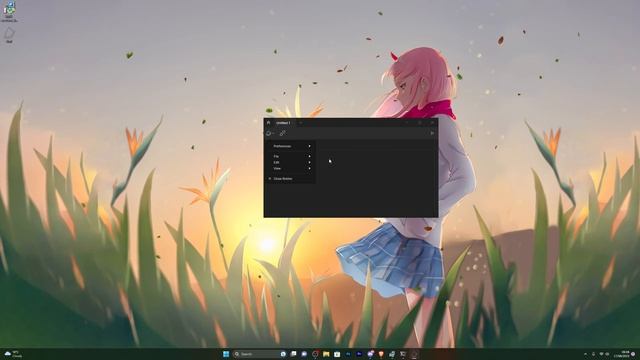Open the Task View taskbar icon
Viewport: 640px width, 360px height.
click(x=293, y=354)
